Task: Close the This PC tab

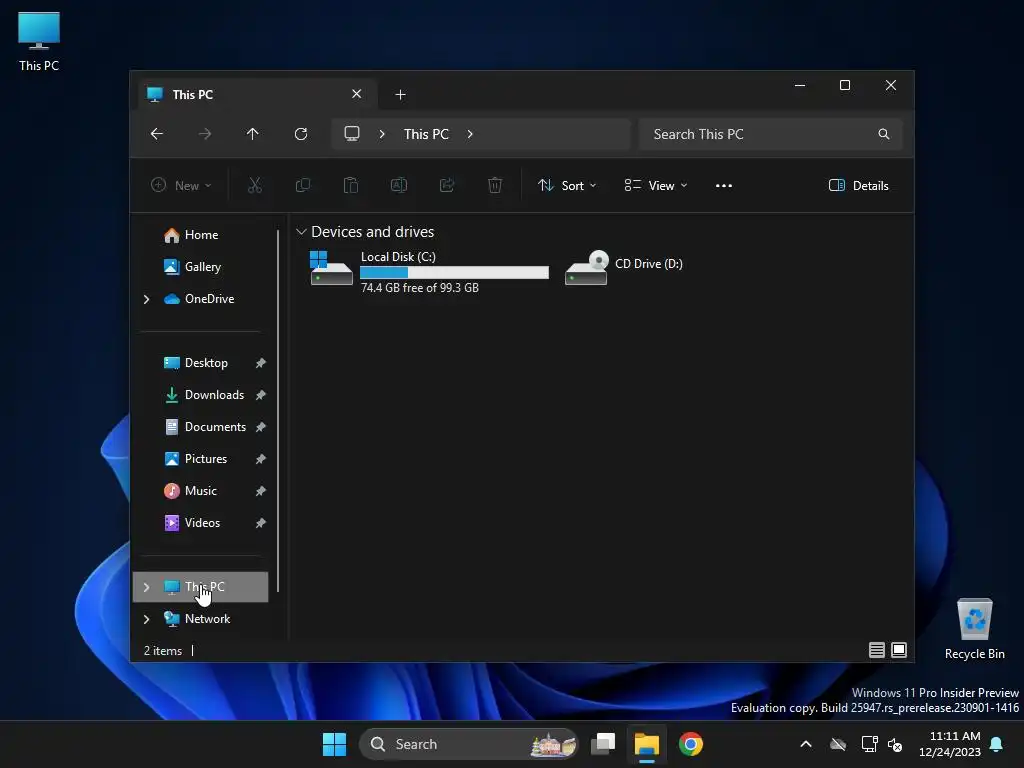Action: click(357, 94)
